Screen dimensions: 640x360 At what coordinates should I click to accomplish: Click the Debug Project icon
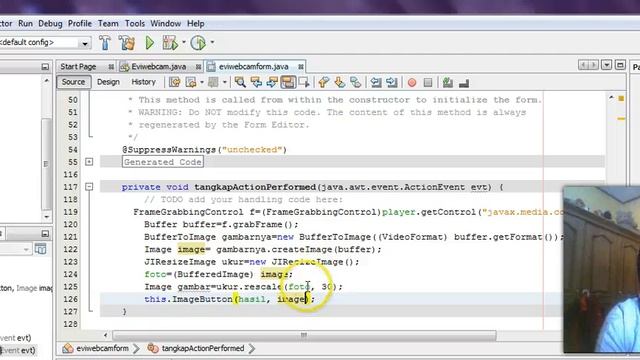[170, 42]
